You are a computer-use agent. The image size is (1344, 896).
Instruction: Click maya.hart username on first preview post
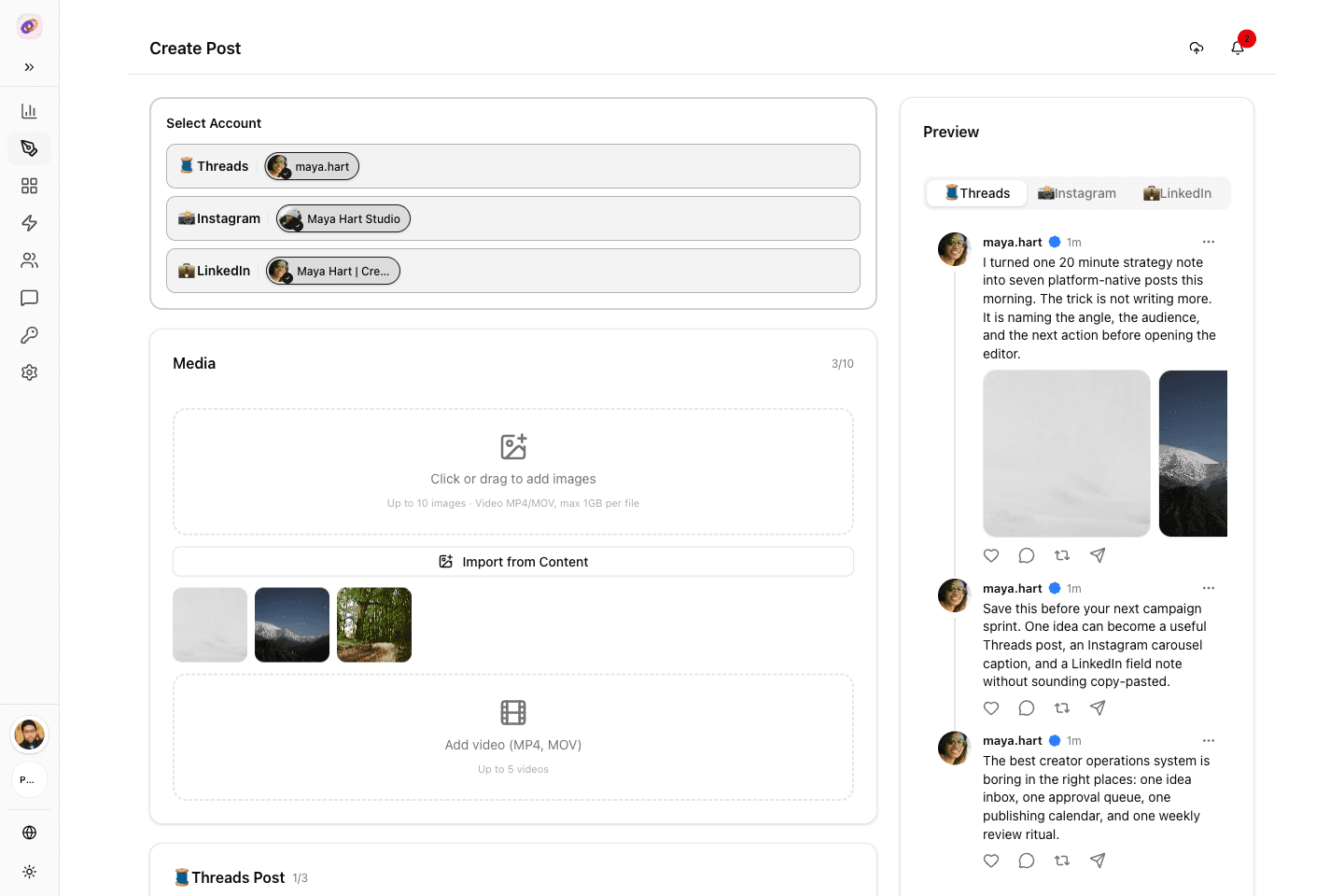pyautogui.click(x=1013, y=242)
